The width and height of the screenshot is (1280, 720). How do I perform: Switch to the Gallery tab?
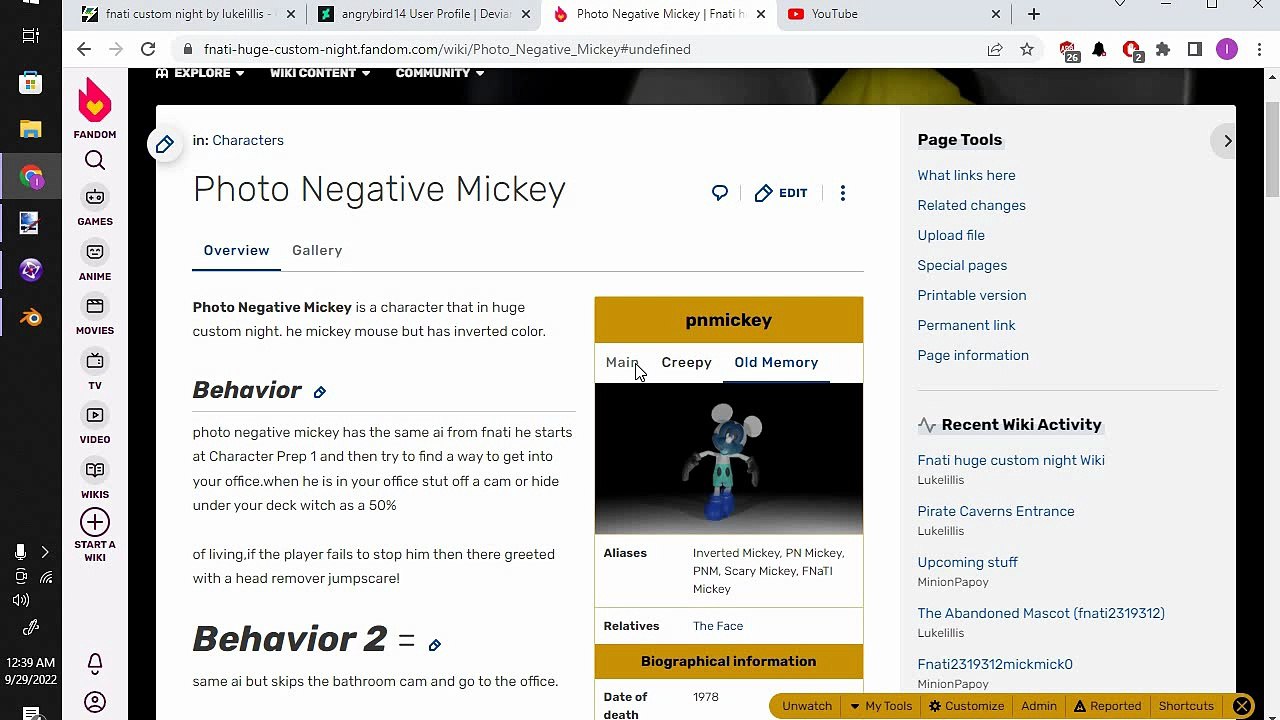pyautogui.click(x=317, y=250)
